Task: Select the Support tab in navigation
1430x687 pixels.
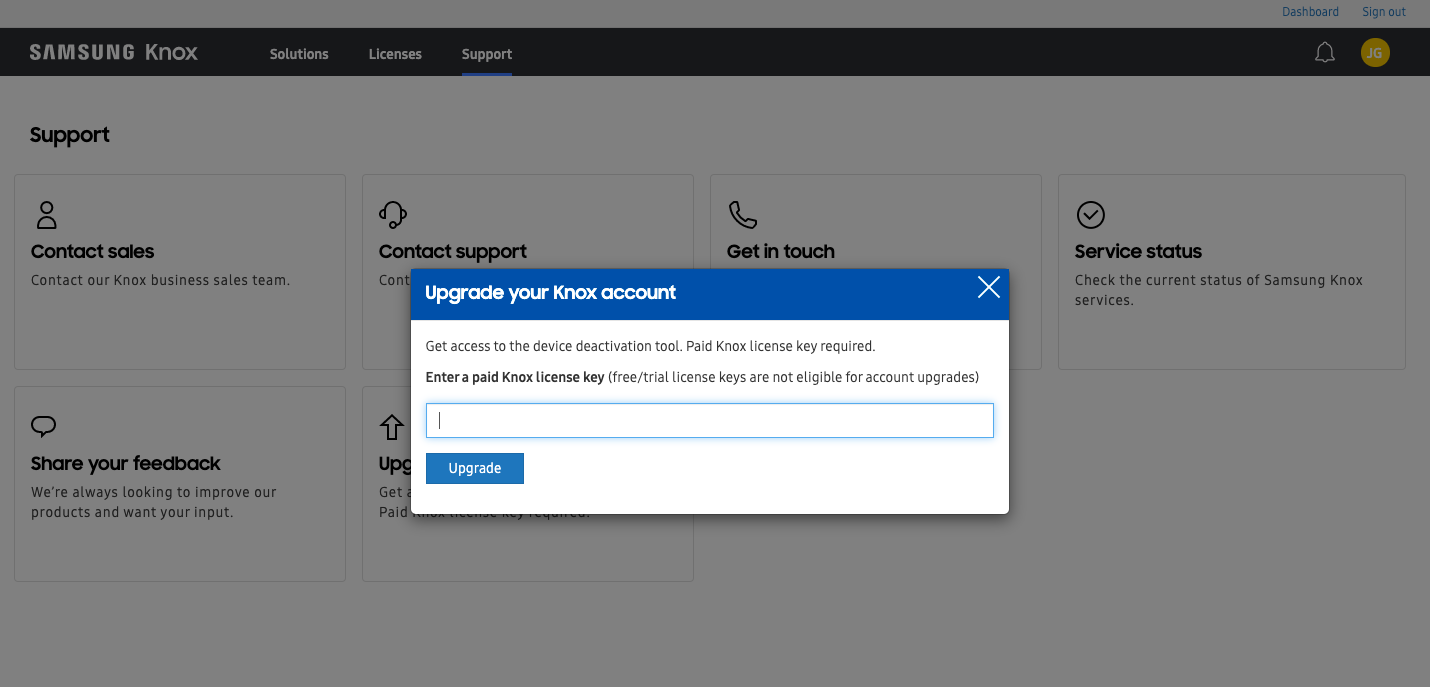Action: [x=487, y=54]
